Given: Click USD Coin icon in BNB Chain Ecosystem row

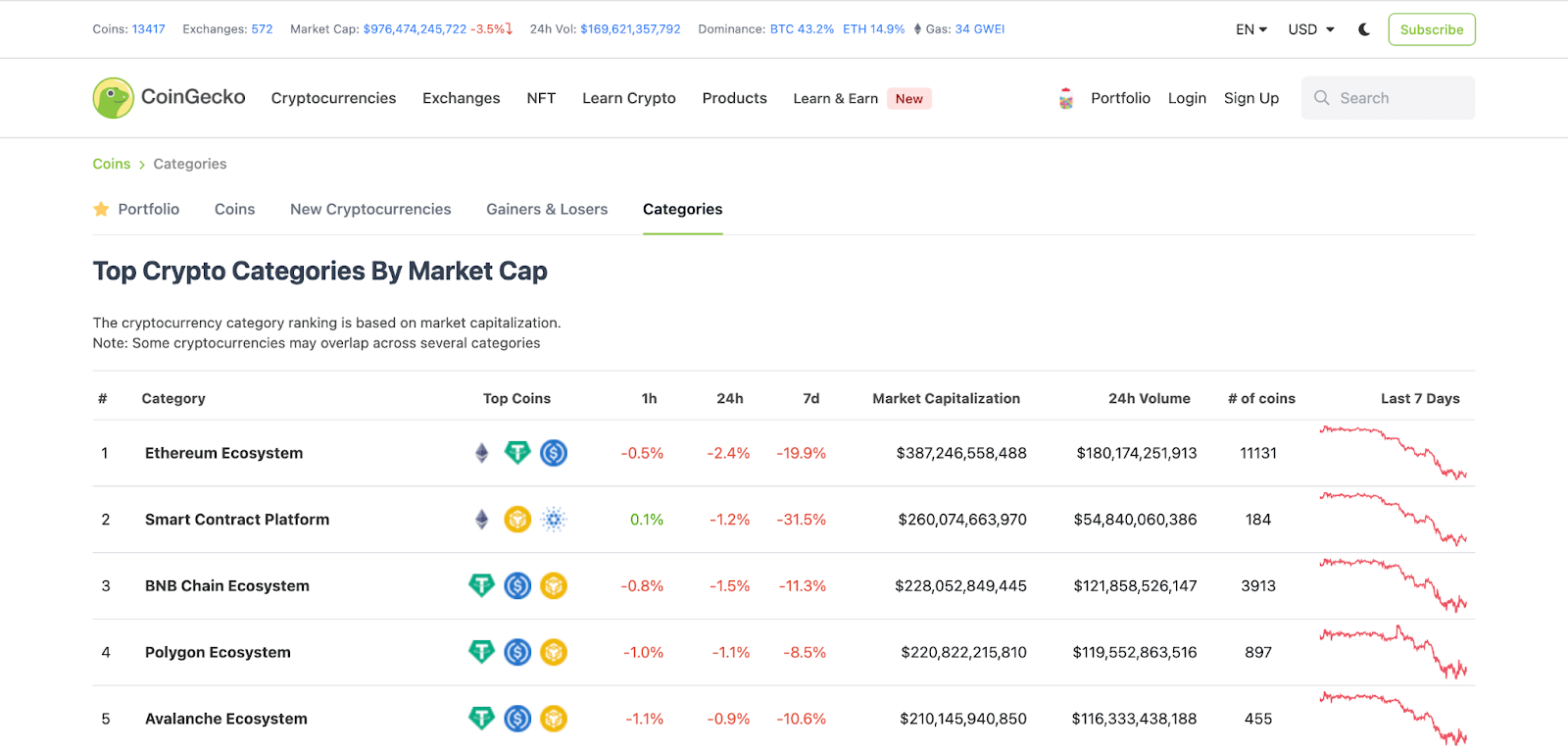Looking at the screenshot, I should click(517, 586).
